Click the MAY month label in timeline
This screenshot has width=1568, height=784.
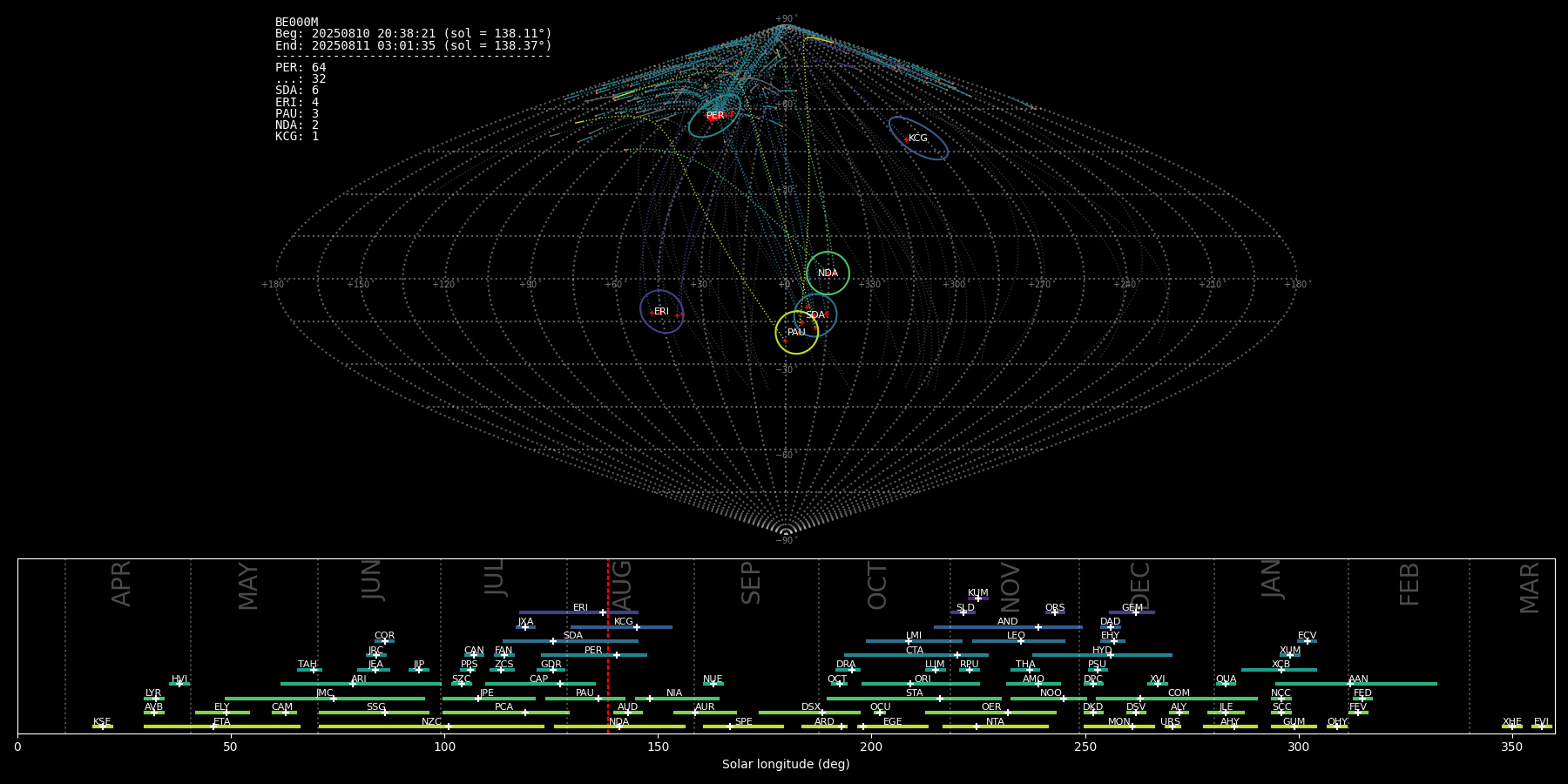[x=248, y=586]
